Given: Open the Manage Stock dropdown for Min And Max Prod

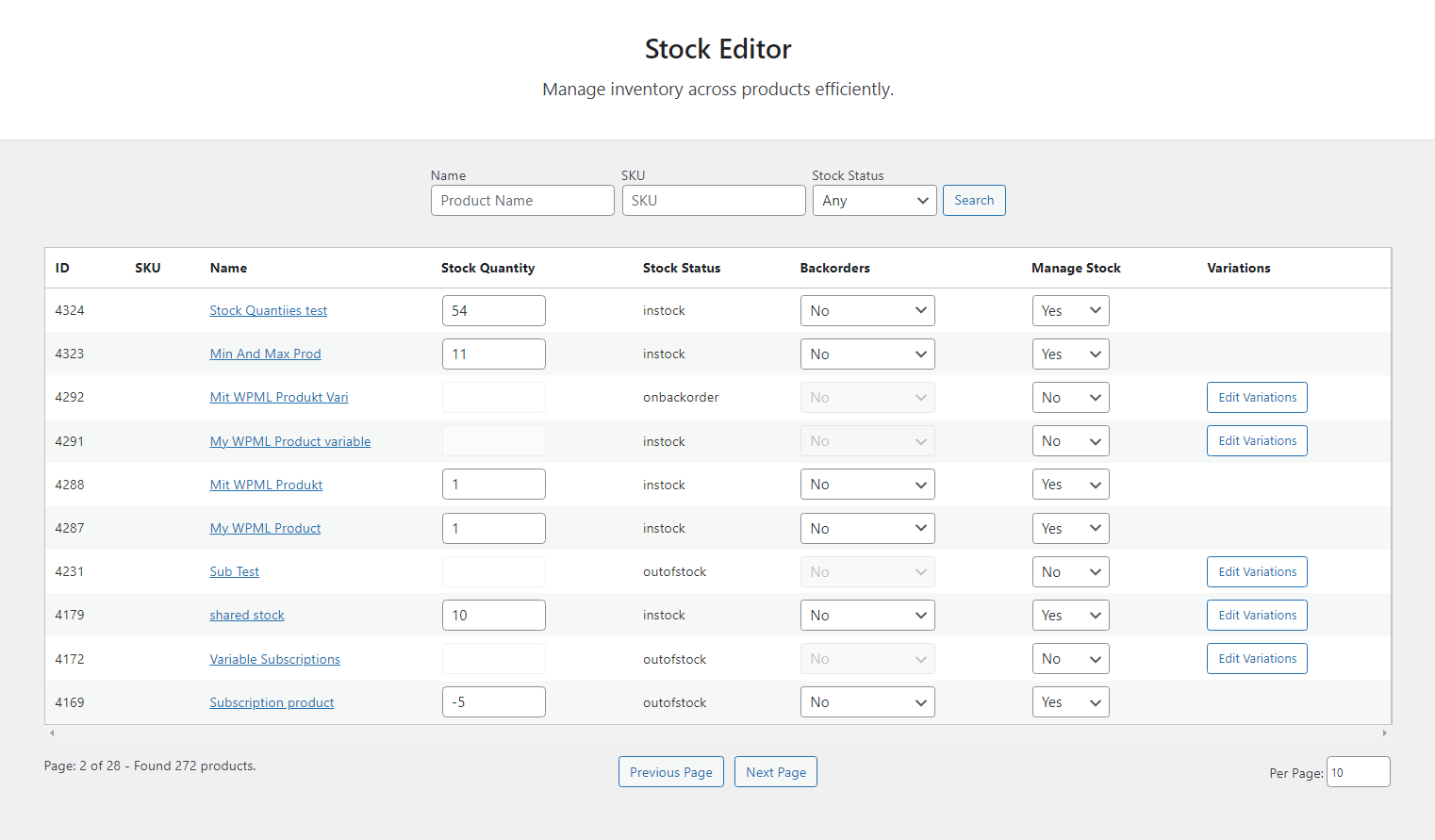Looking at the screenshot, I should [1070, 354].
